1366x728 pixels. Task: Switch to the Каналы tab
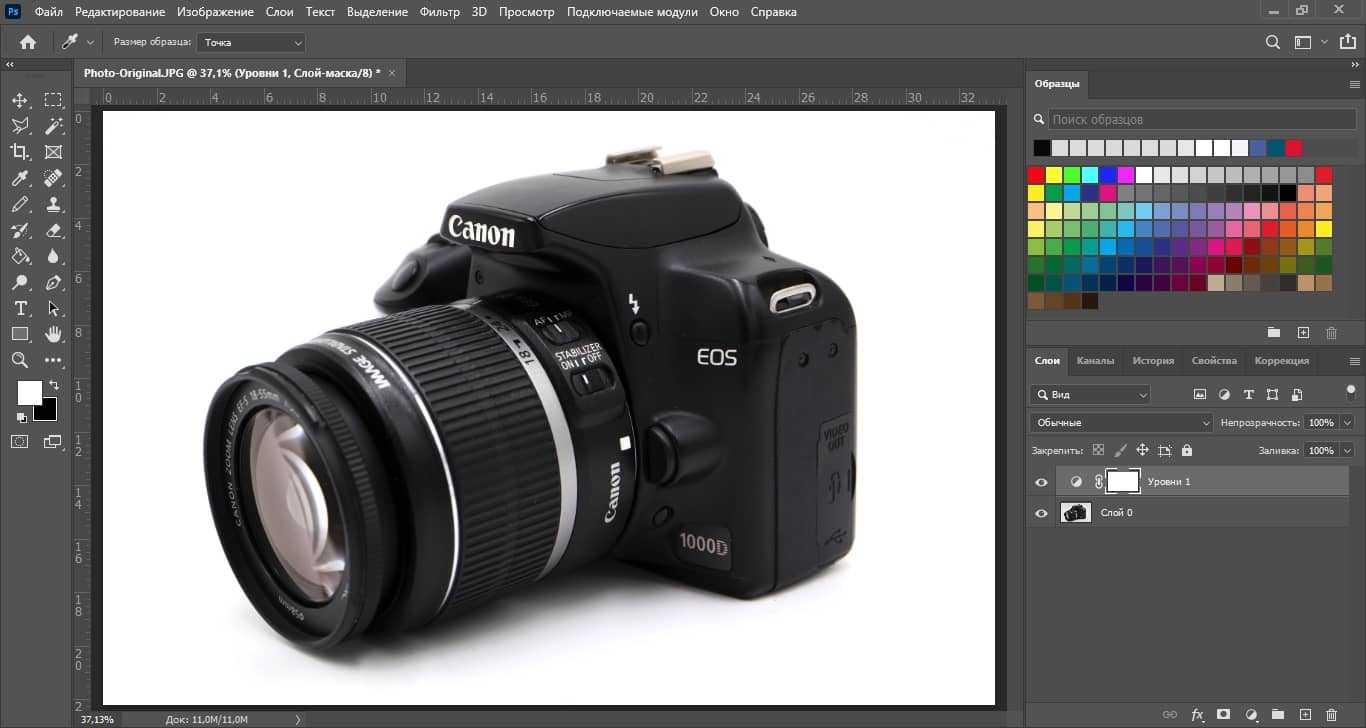(x=1096, y=361)
